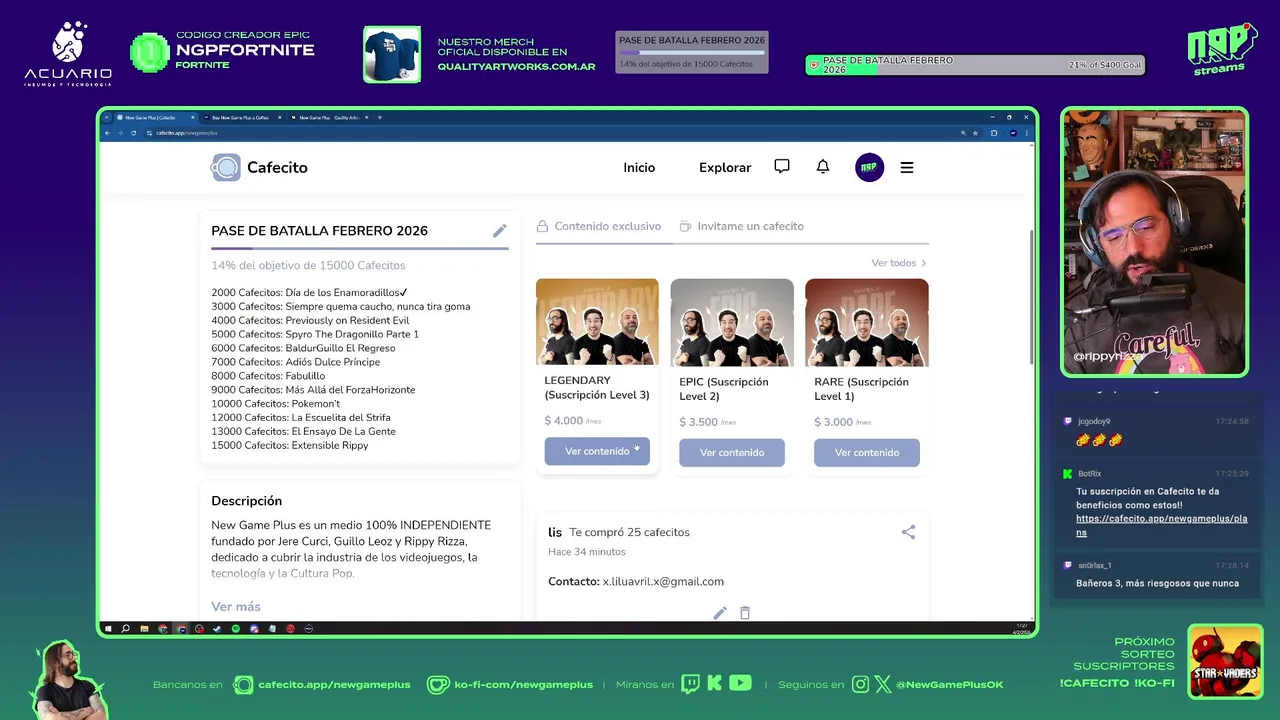
Task: Click the $400 goal progress bar overlay
Action: tap(975, 65)
